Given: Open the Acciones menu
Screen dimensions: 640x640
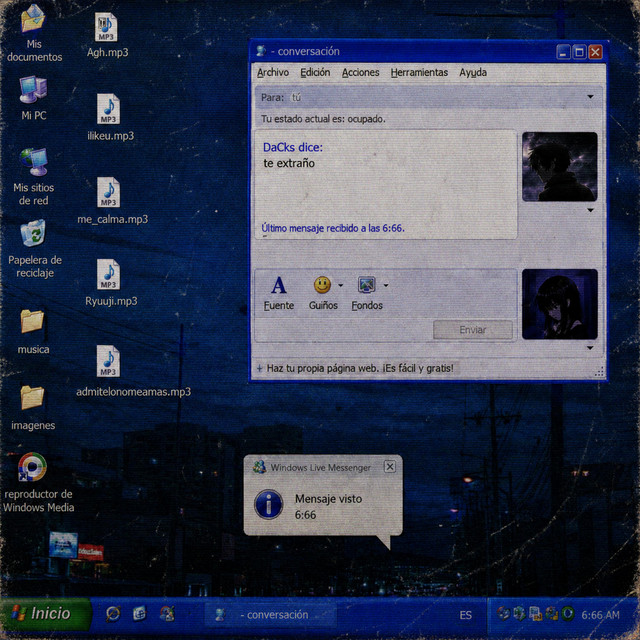Looking at the screenshot, I should coord(360,73).
